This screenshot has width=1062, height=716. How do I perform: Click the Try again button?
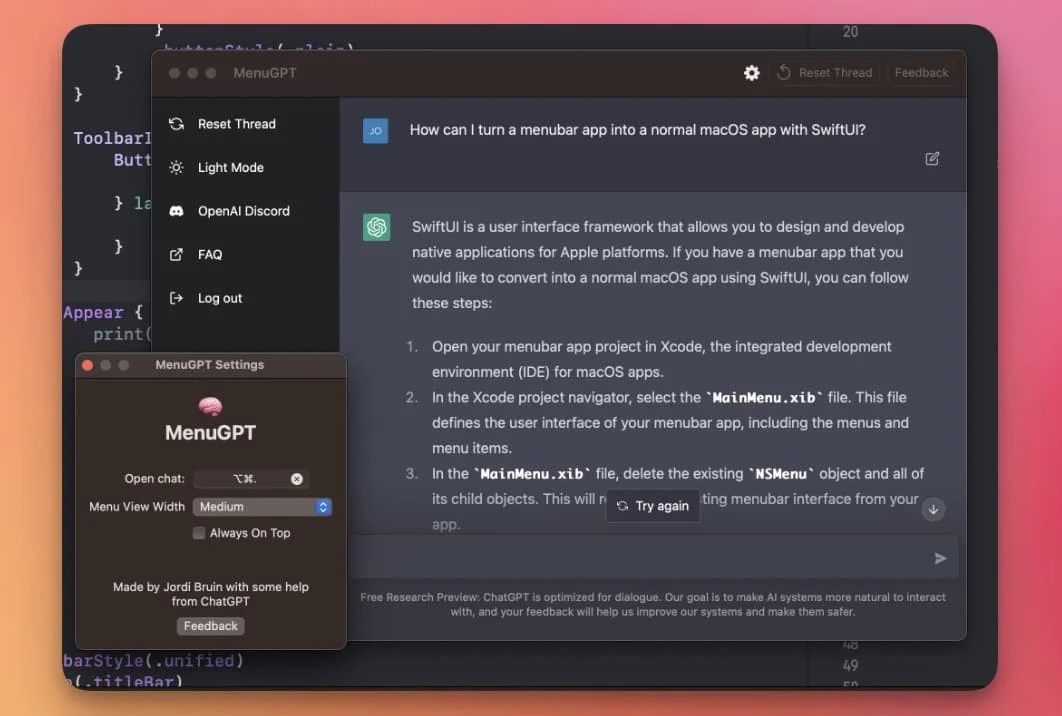click(652, 506)
